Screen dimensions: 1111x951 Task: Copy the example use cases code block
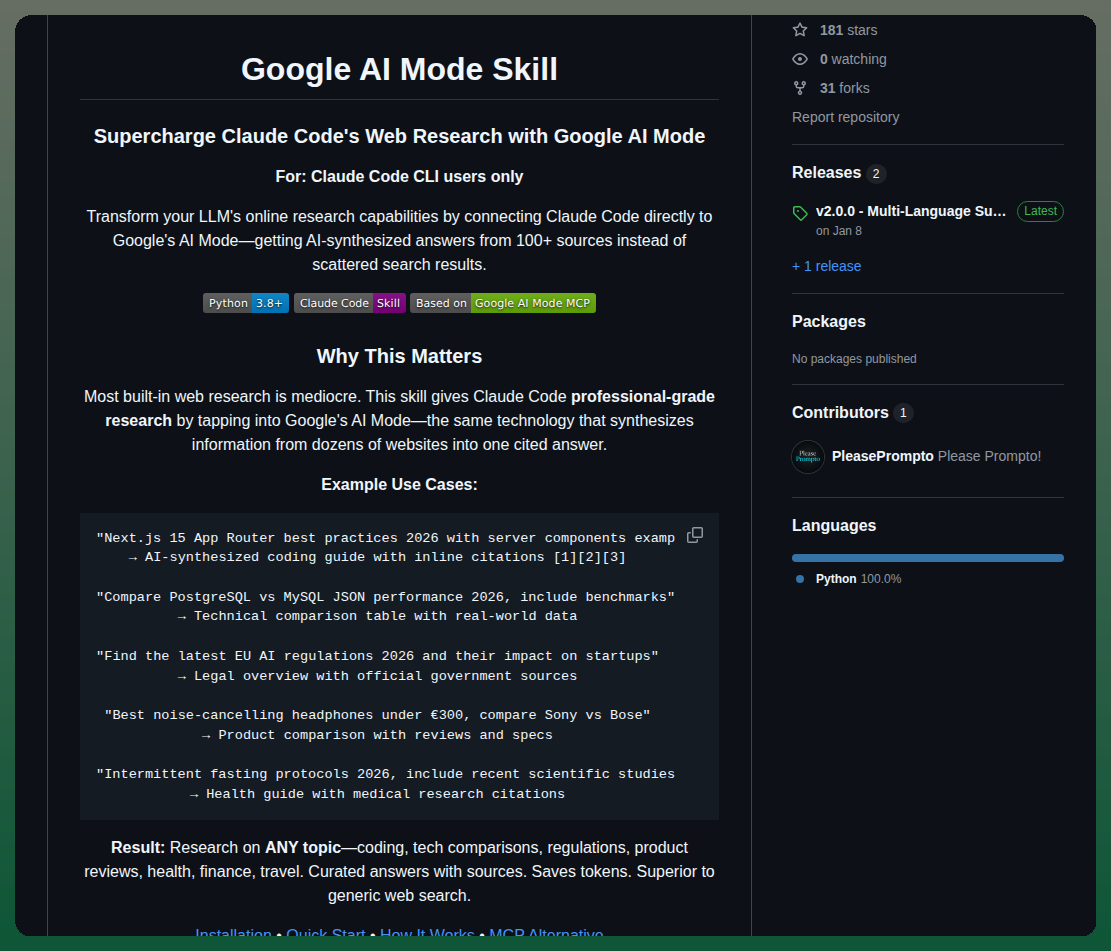click(695, 535)
